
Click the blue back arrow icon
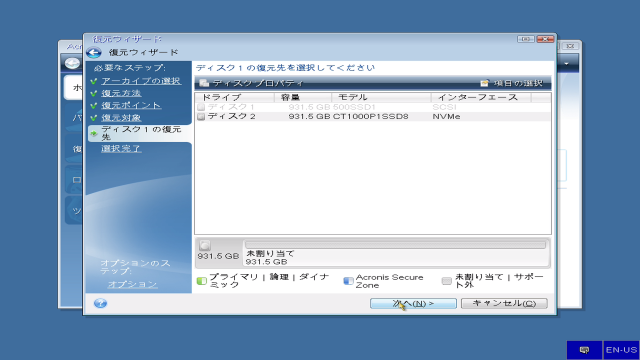pos(94,53)
